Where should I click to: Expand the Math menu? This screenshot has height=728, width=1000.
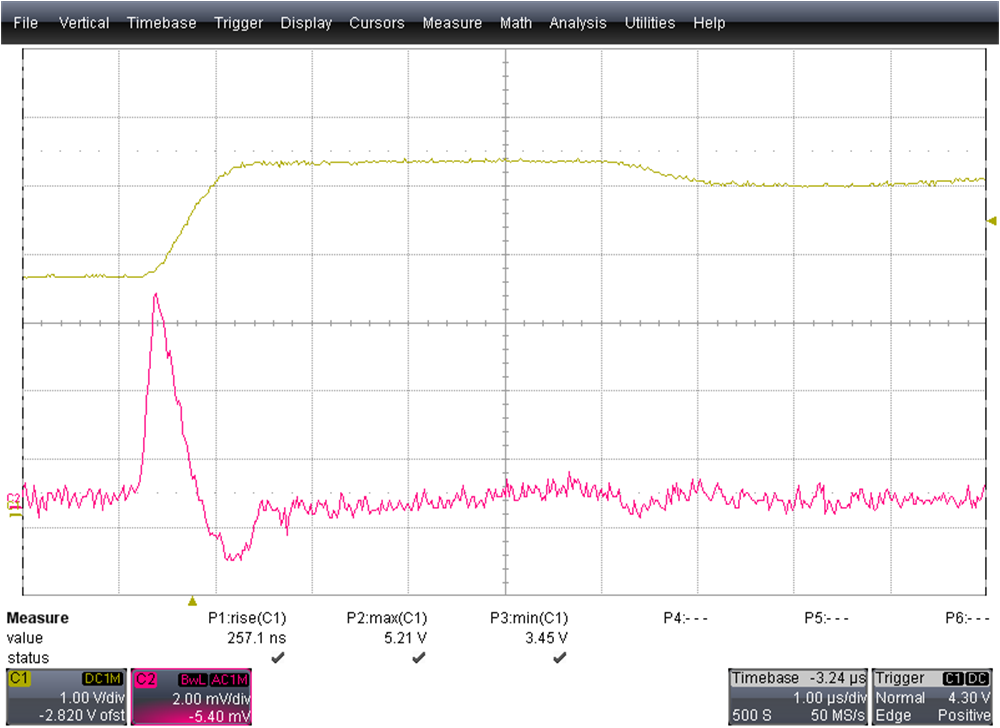(x=516, y=22)
